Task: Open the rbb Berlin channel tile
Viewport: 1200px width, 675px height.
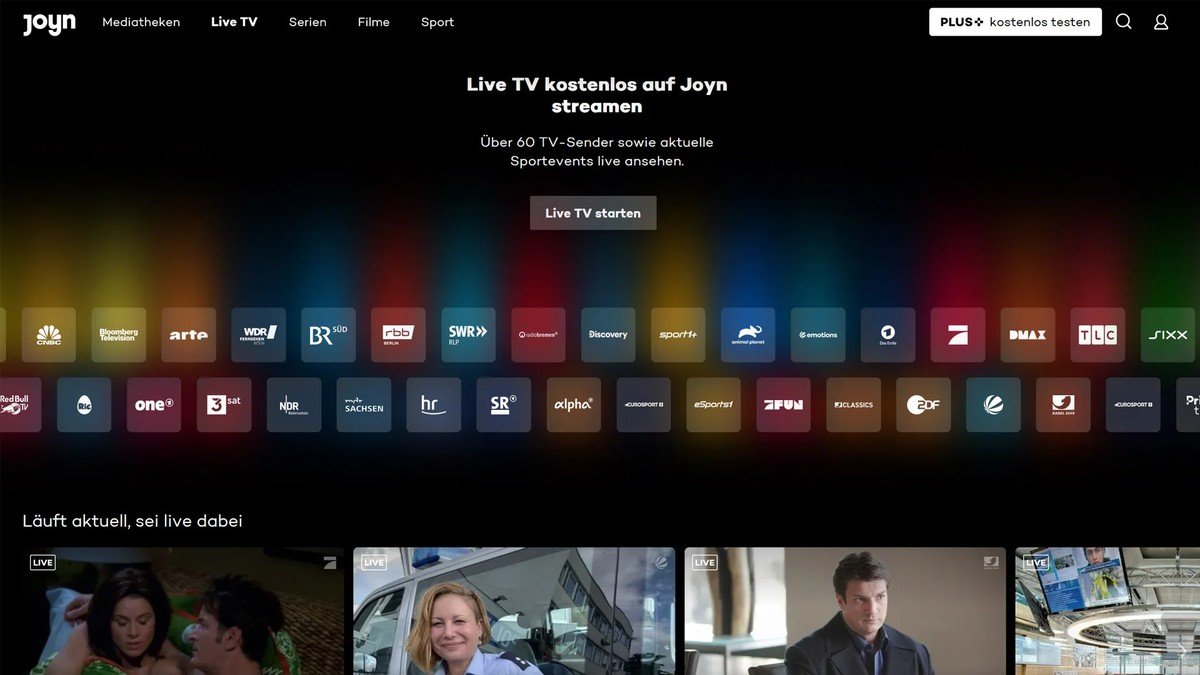Action: [x=398, y=335]
